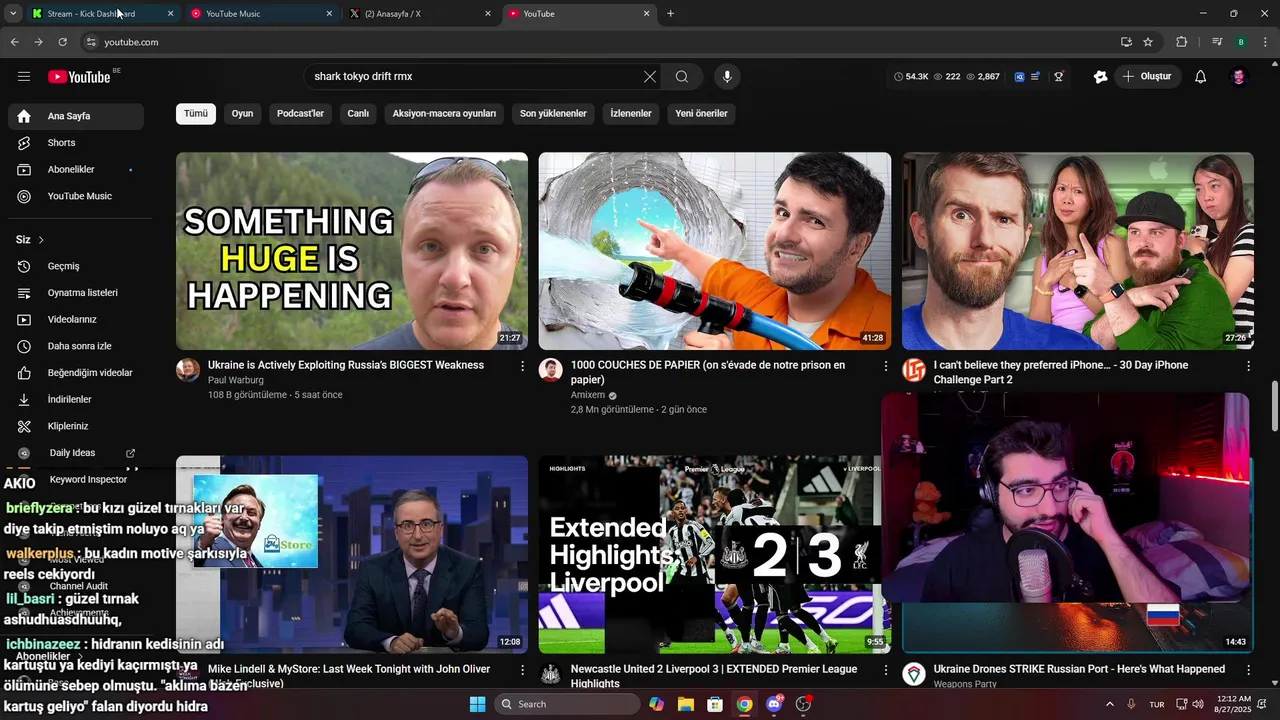
Task: Select the Oyun filter chip
Action: [x=242, y=114]
